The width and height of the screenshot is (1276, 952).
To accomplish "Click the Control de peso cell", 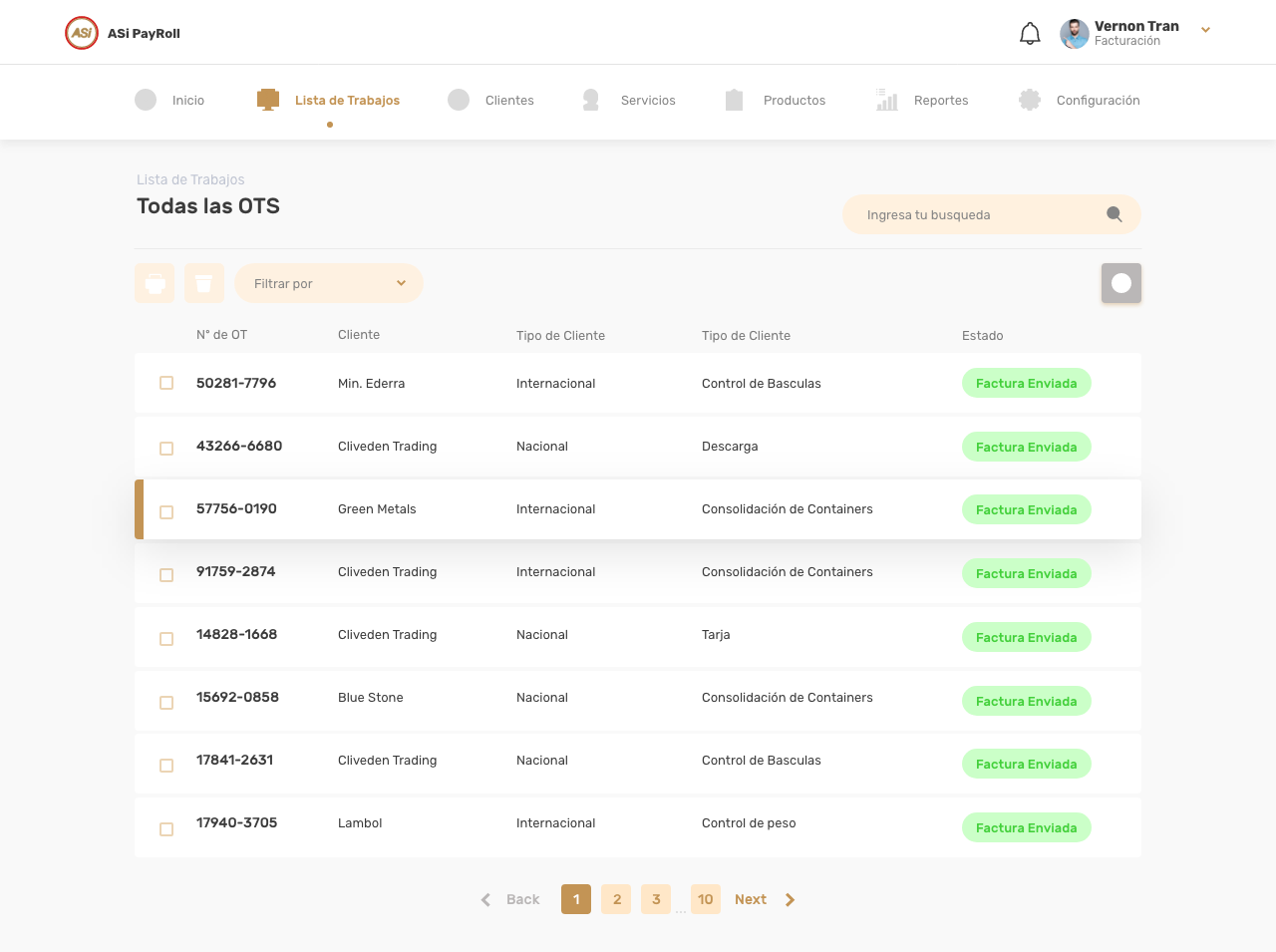I will (749, 823).
